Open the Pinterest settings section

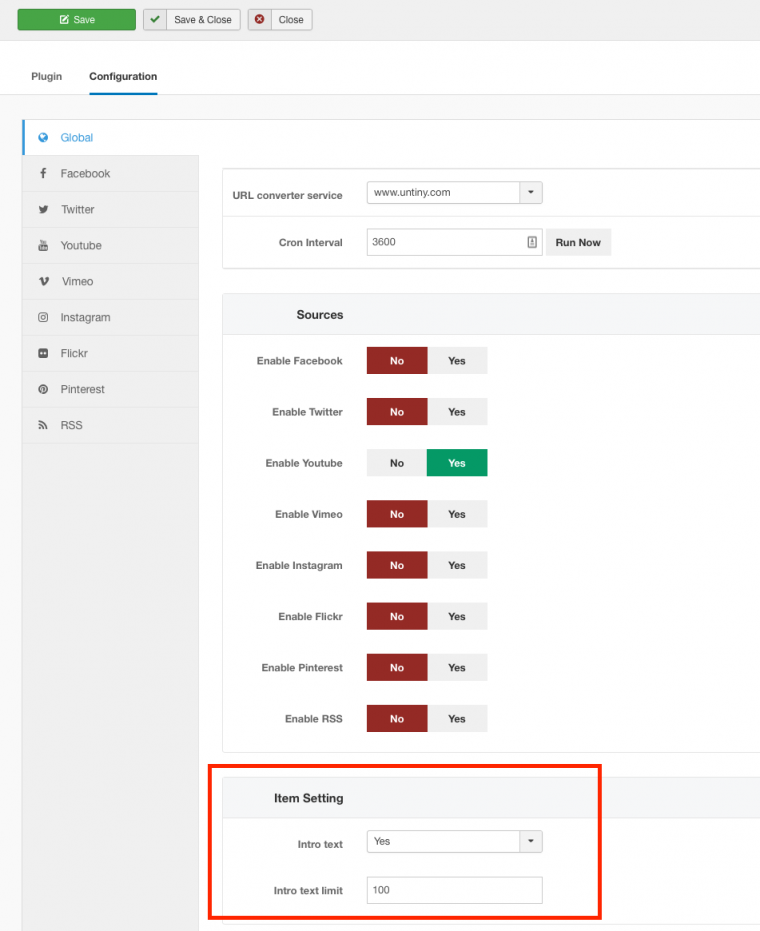click(x=110, y=390)
